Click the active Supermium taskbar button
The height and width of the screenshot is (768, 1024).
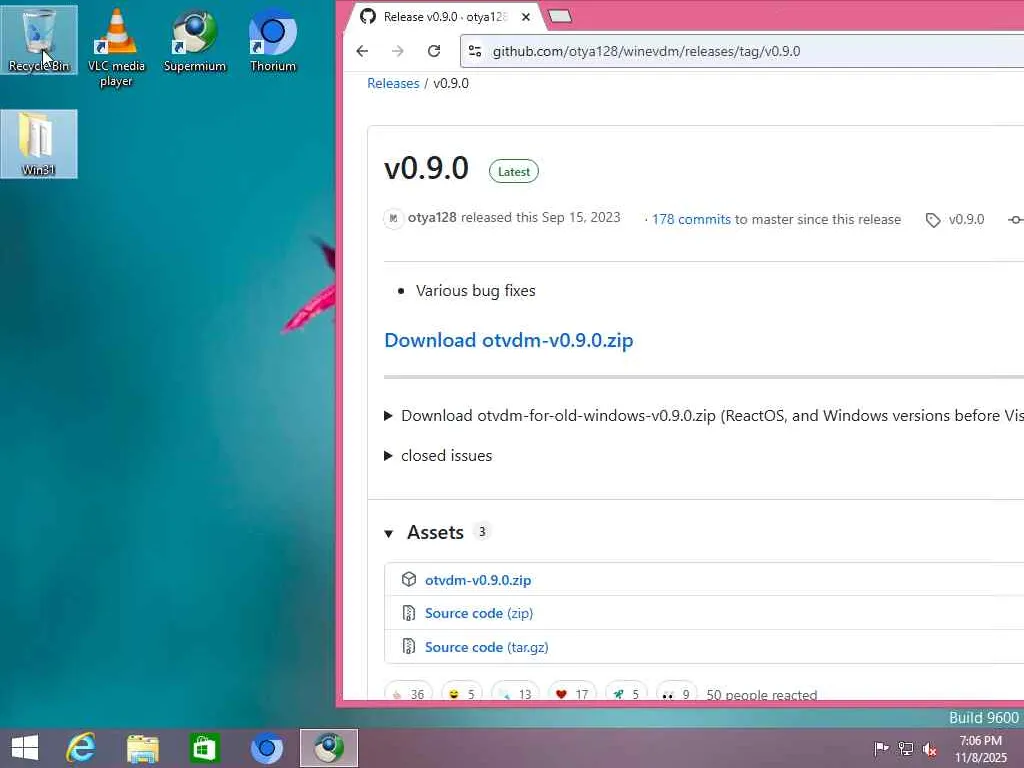[x=328, y=748]
